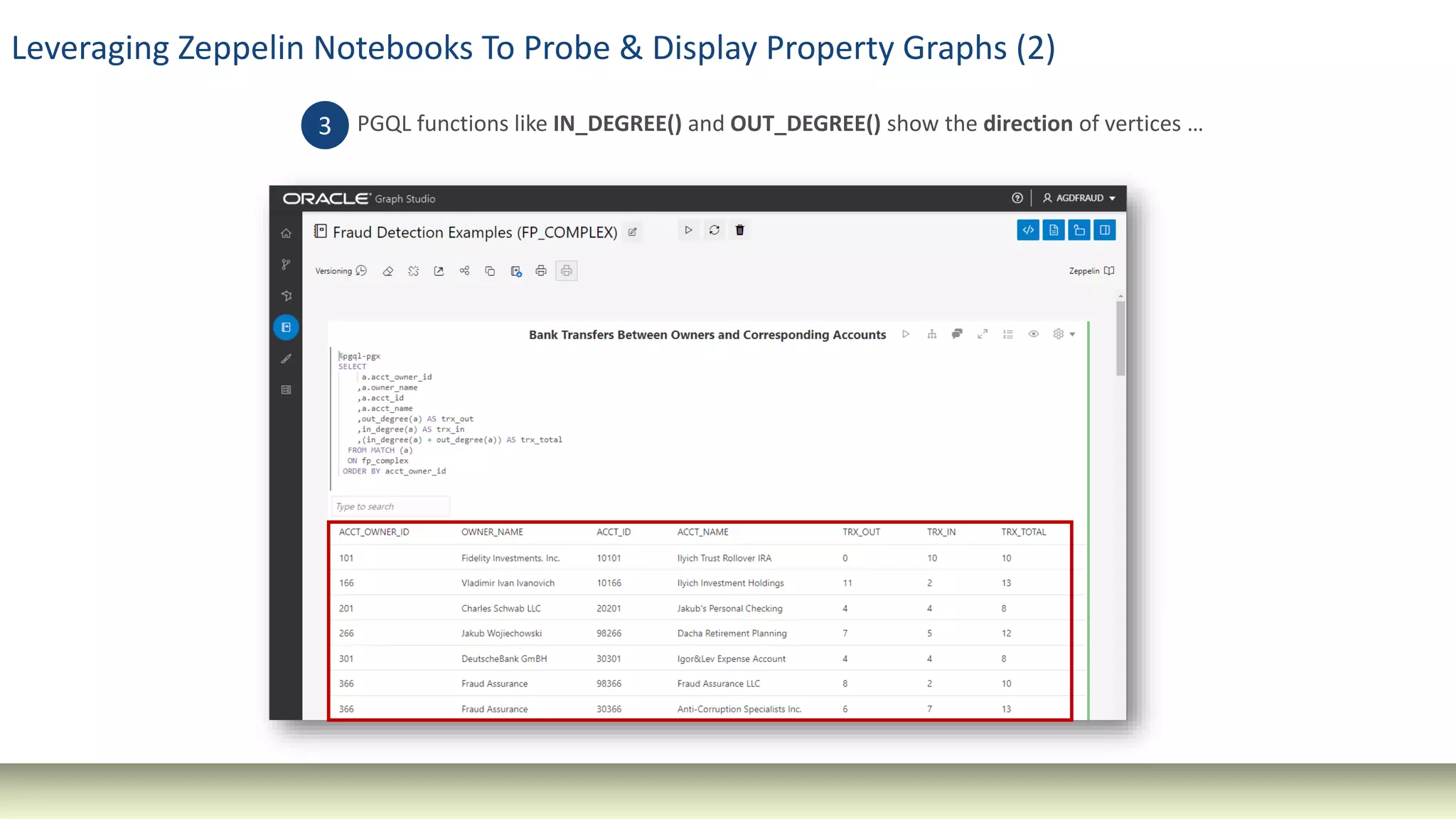1456x819 pixels.
Task: Select Anti-Corruption Specialists Inc. cell
Action: 739,709
